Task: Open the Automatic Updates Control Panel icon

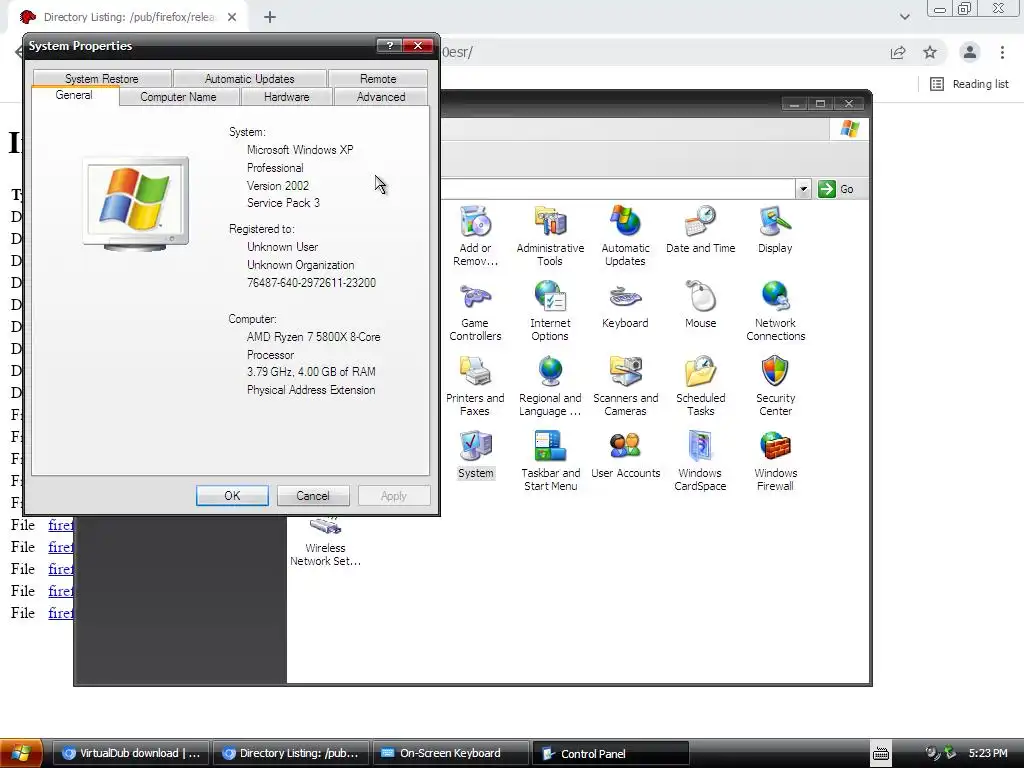Action: [x=625, y=236]
